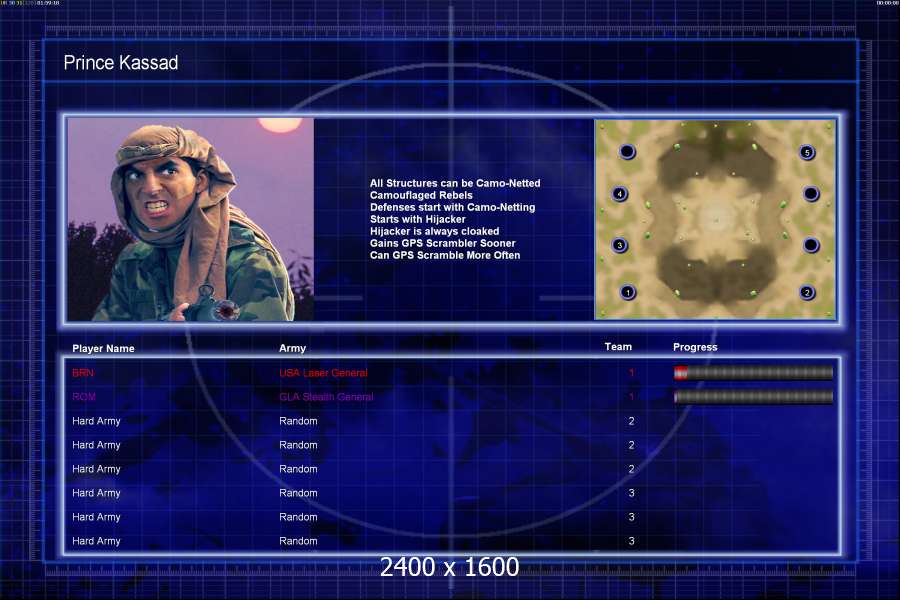
Task: Click the Prince Kassad title text
Action: 121,63
